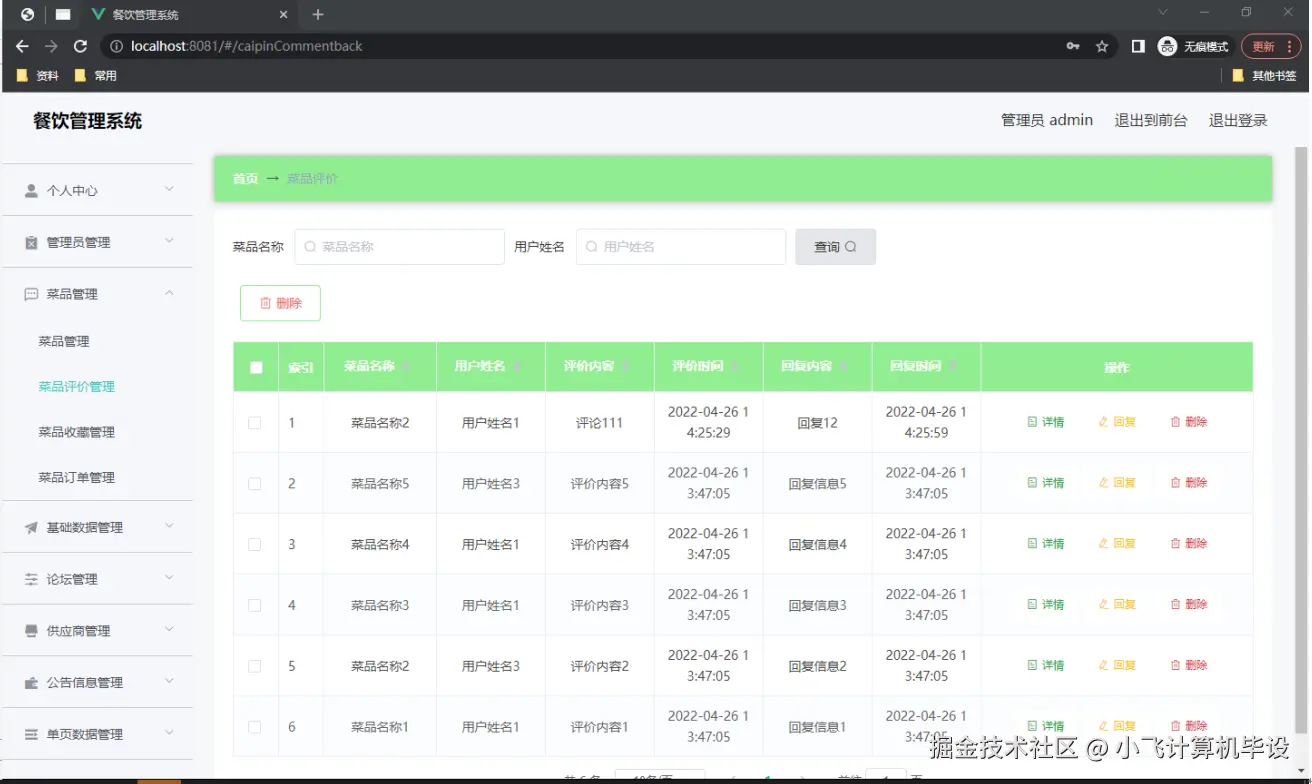Open the browser side panel icon

pos(1138,46)
